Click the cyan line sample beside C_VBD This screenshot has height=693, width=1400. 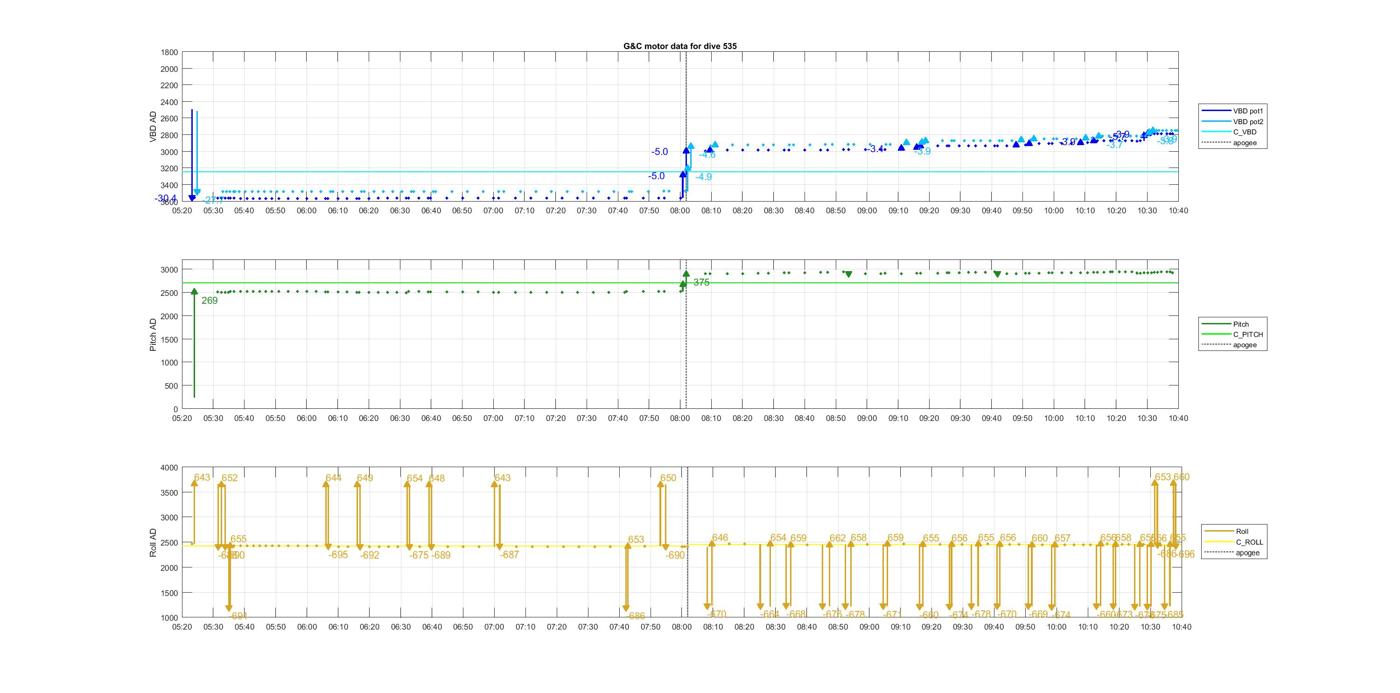[x=1217, y=132]
